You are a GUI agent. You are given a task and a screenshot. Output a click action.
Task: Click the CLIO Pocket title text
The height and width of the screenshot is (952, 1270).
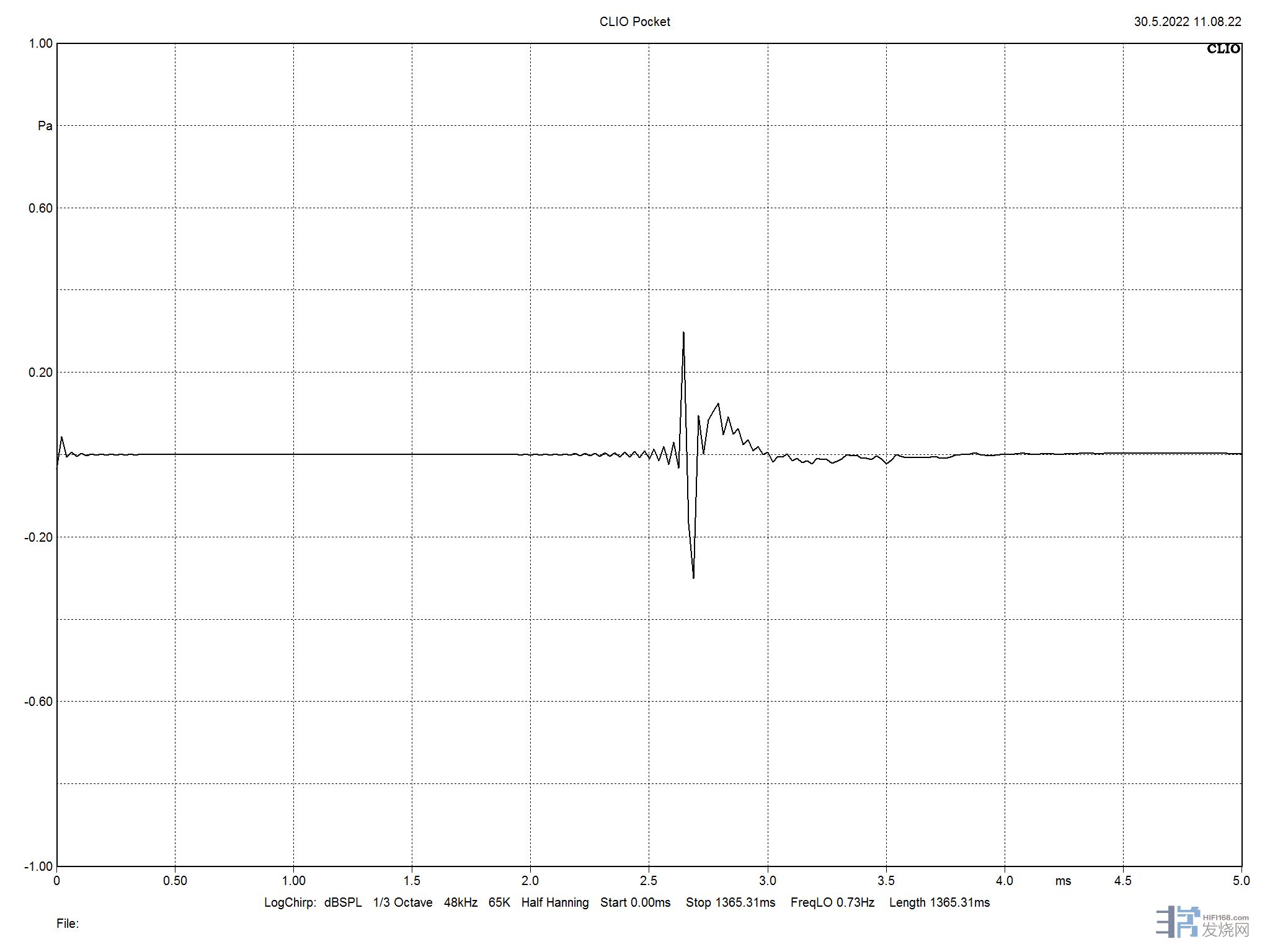(x=634, y=22)
